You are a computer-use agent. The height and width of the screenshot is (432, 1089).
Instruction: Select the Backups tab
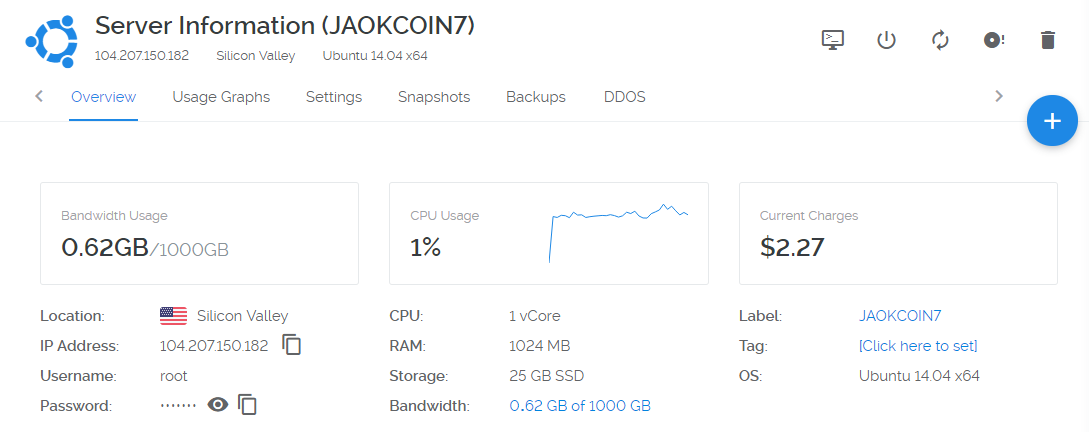pos(535,97)
